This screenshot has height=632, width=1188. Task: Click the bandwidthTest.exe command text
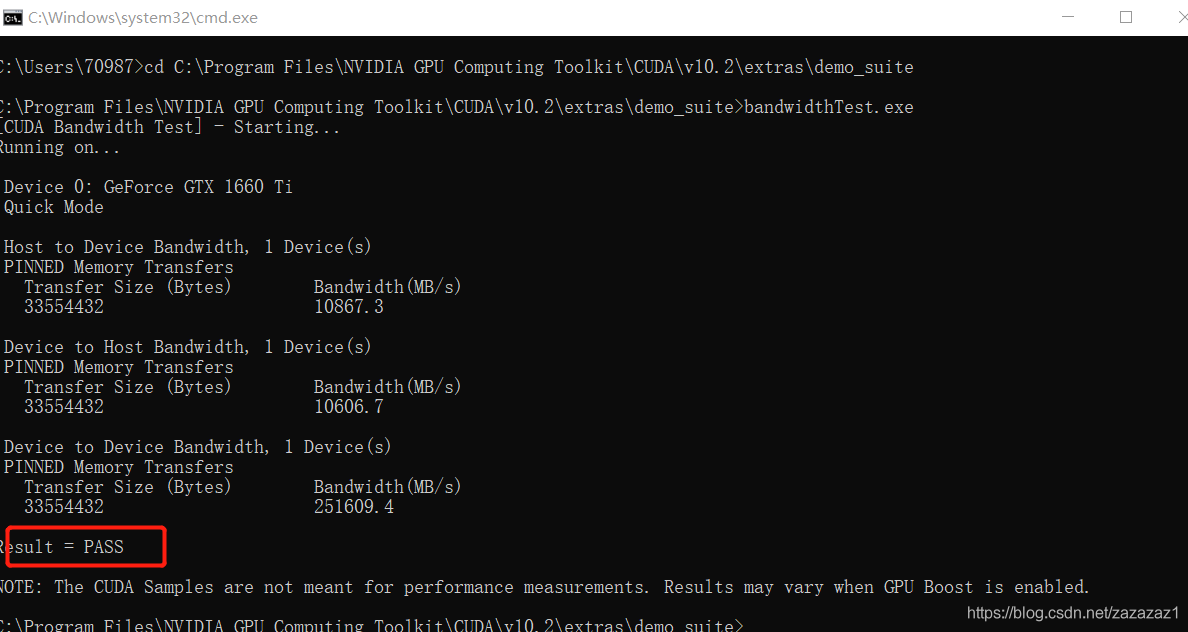pos(829,107)
